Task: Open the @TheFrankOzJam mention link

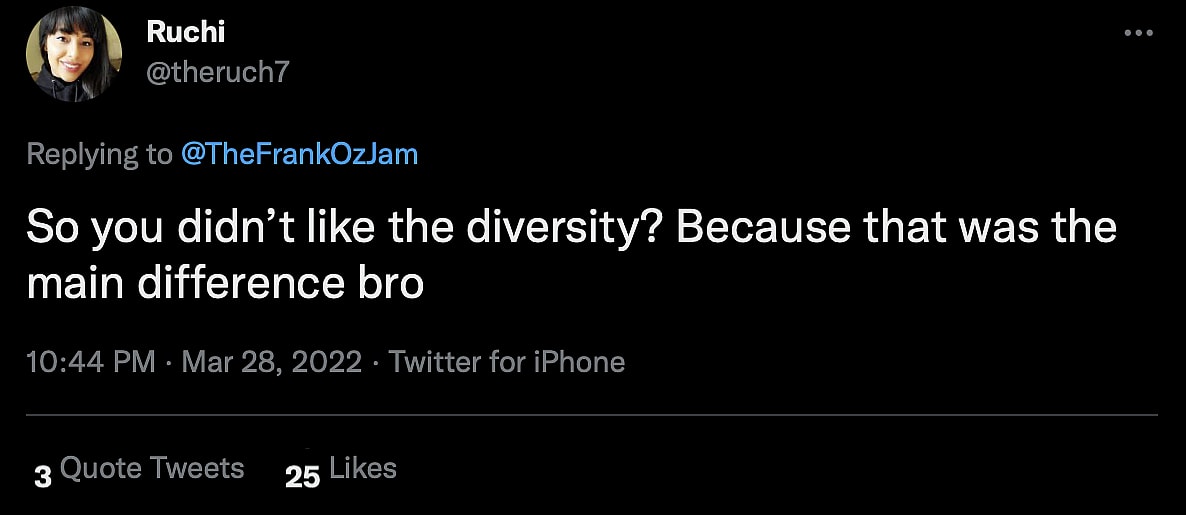Action: tap(298, 154)
